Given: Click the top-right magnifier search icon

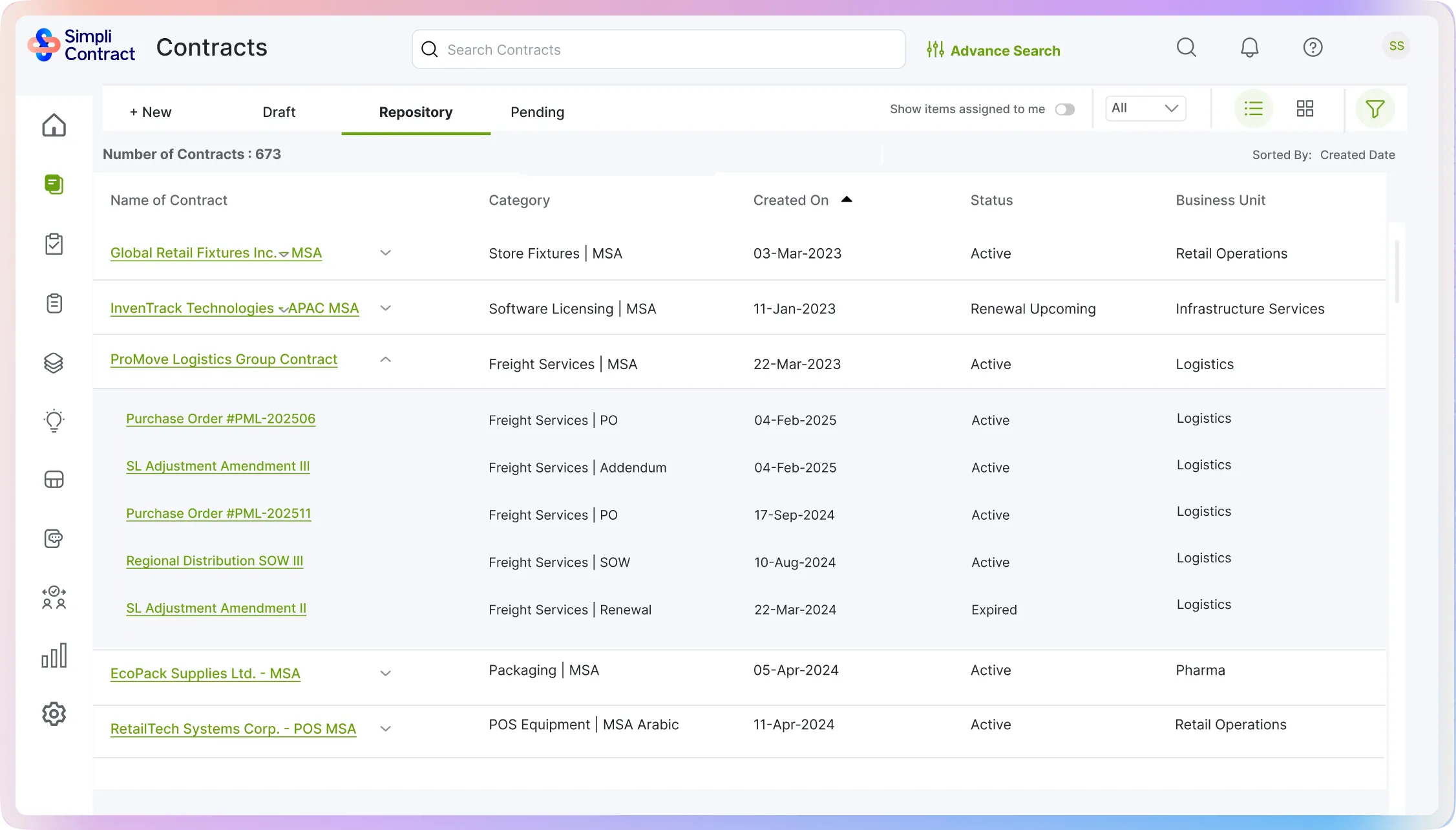Looking at the screenshot, I should click(1187, 47).
